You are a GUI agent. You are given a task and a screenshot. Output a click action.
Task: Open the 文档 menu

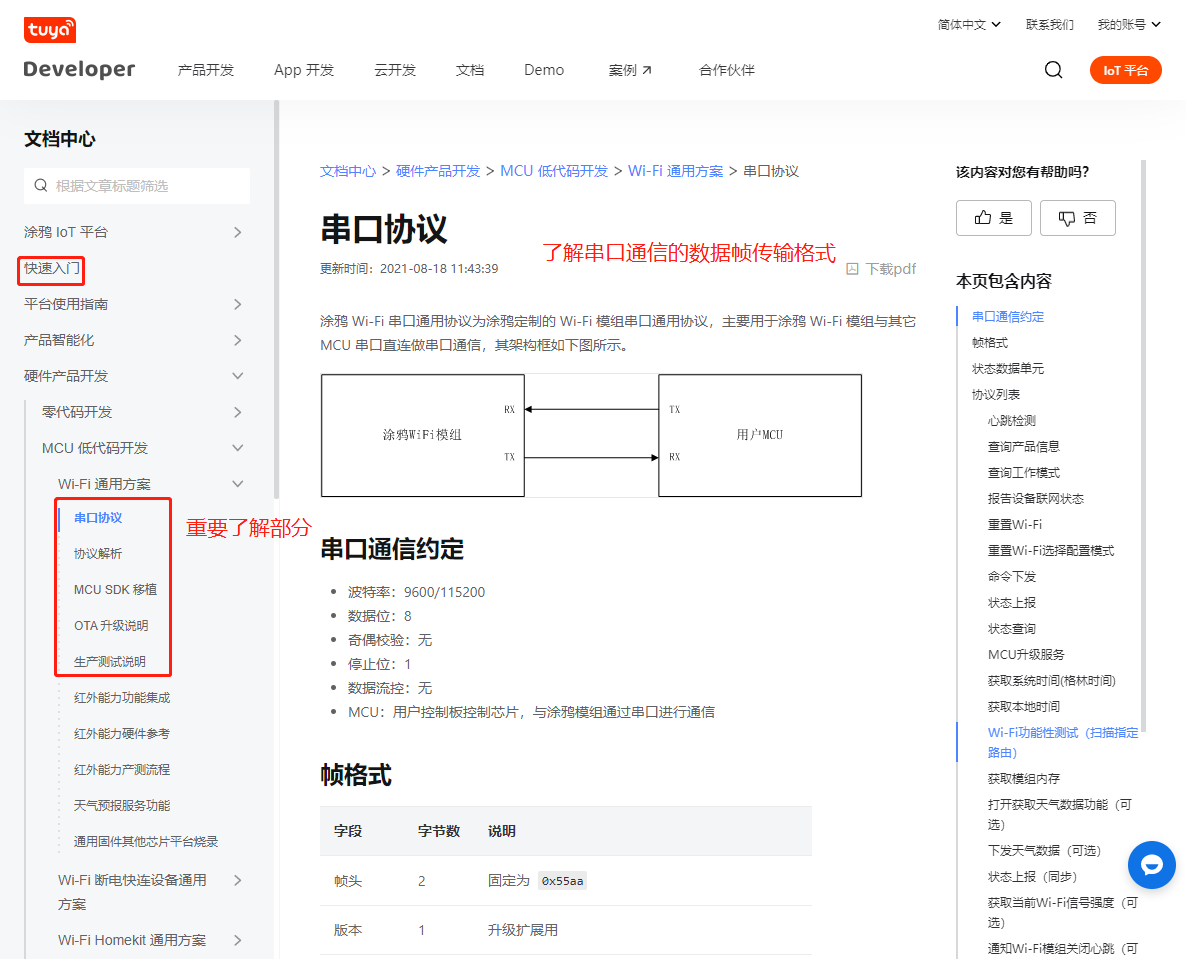[x=470, y=70]
